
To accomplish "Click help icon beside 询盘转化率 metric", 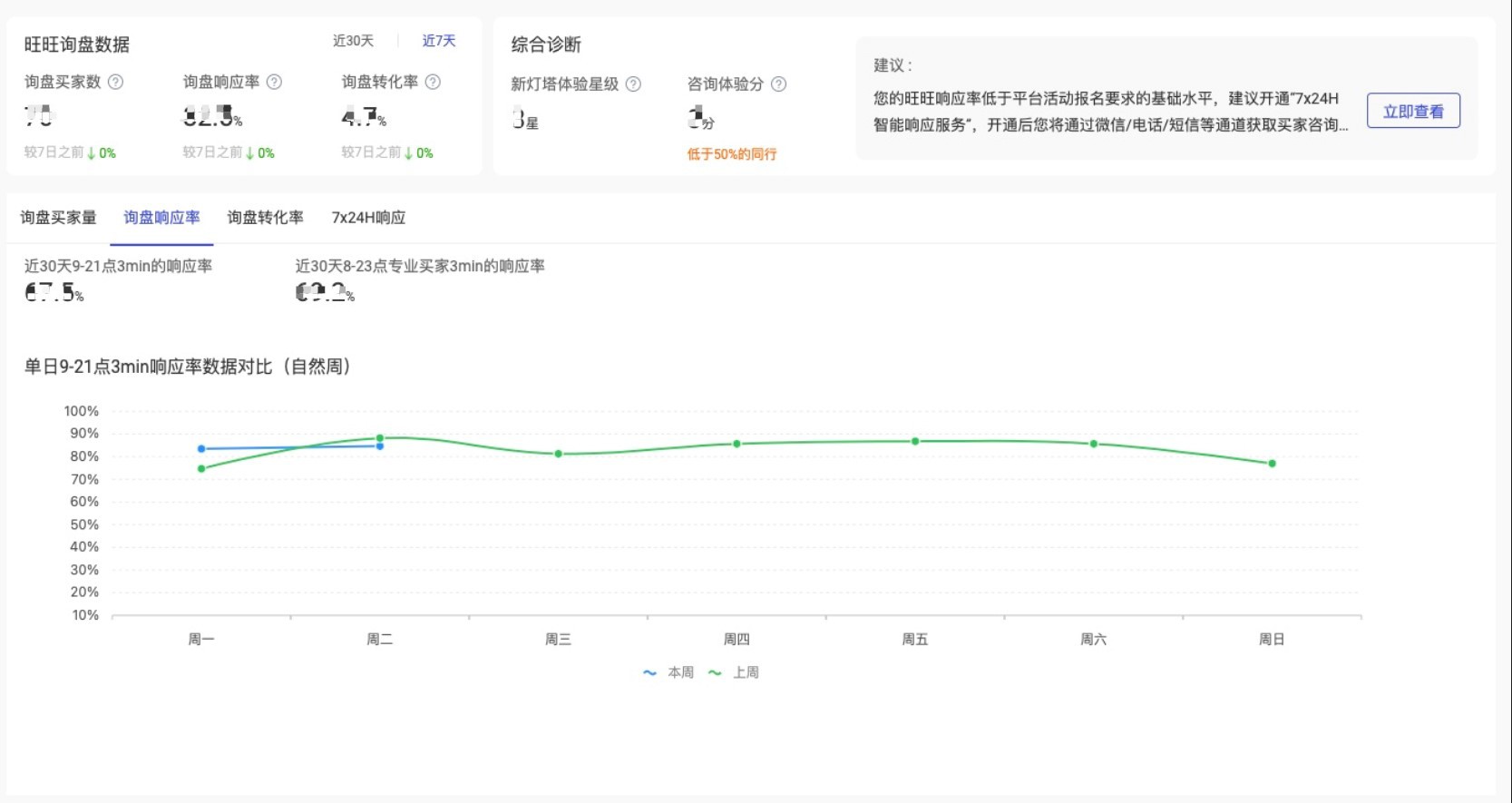I will [433, 82].
